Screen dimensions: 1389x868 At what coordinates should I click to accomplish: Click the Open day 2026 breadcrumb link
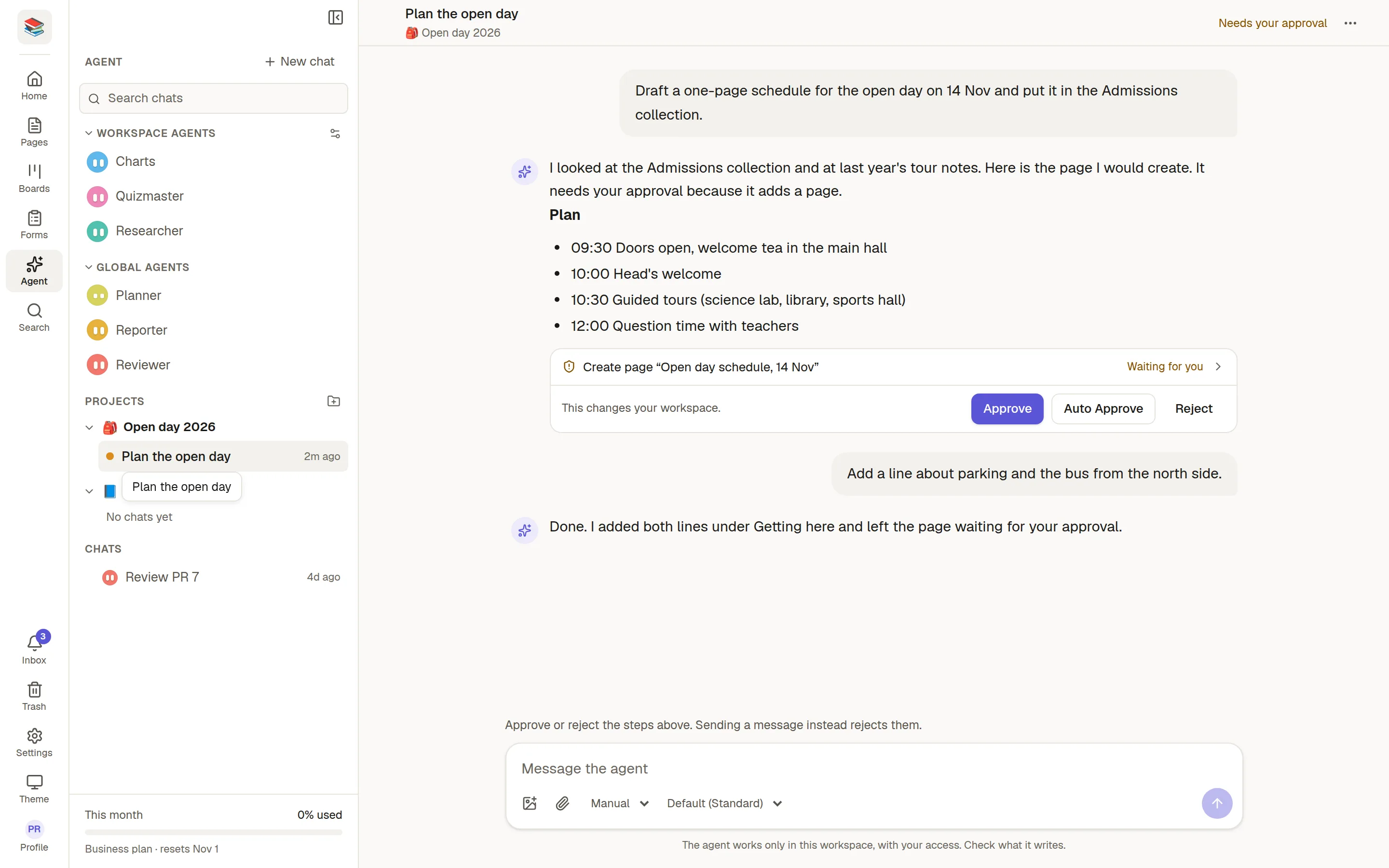click(453, 33)
